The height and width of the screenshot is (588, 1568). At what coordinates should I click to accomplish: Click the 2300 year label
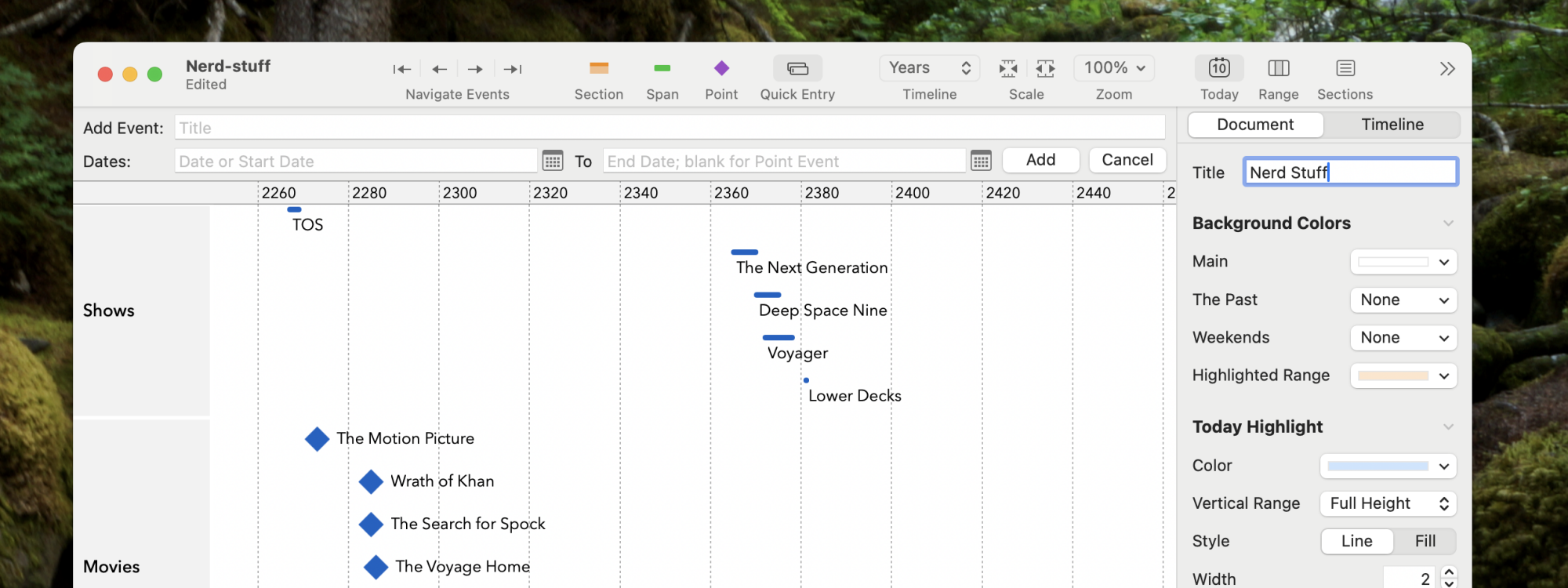click(x=460, y=193)
